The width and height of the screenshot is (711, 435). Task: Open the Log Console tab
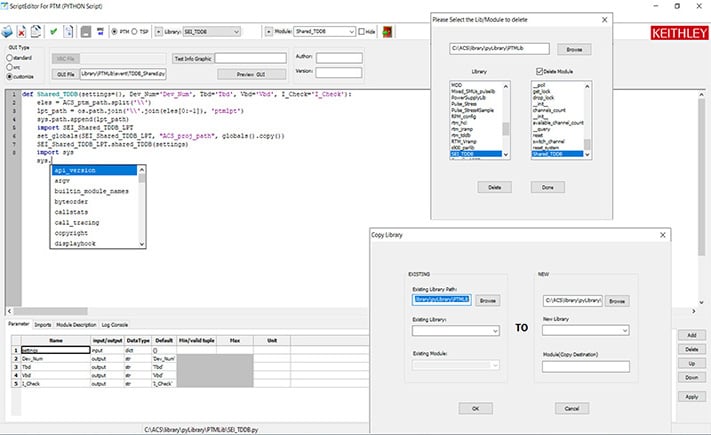(x=115, y=325)
